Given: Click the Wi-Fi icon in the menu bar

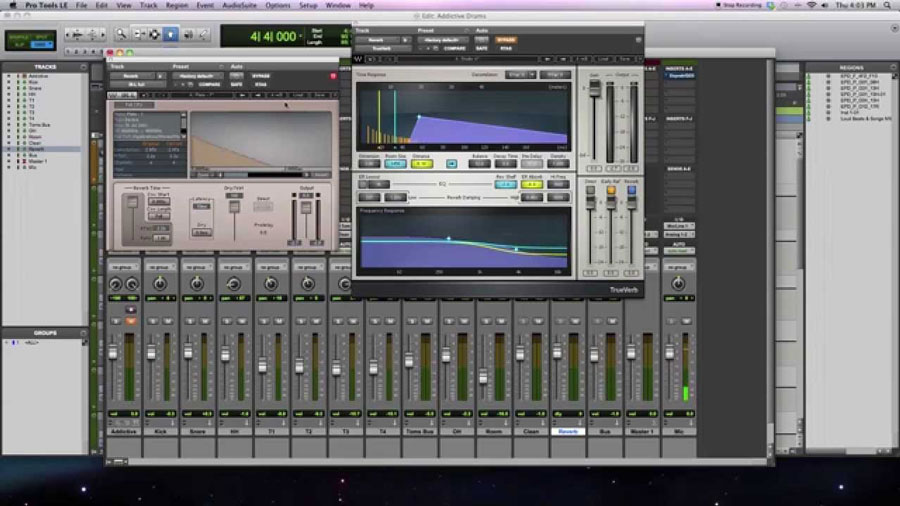Looking at the screenshot, I should tap(812, 5).
